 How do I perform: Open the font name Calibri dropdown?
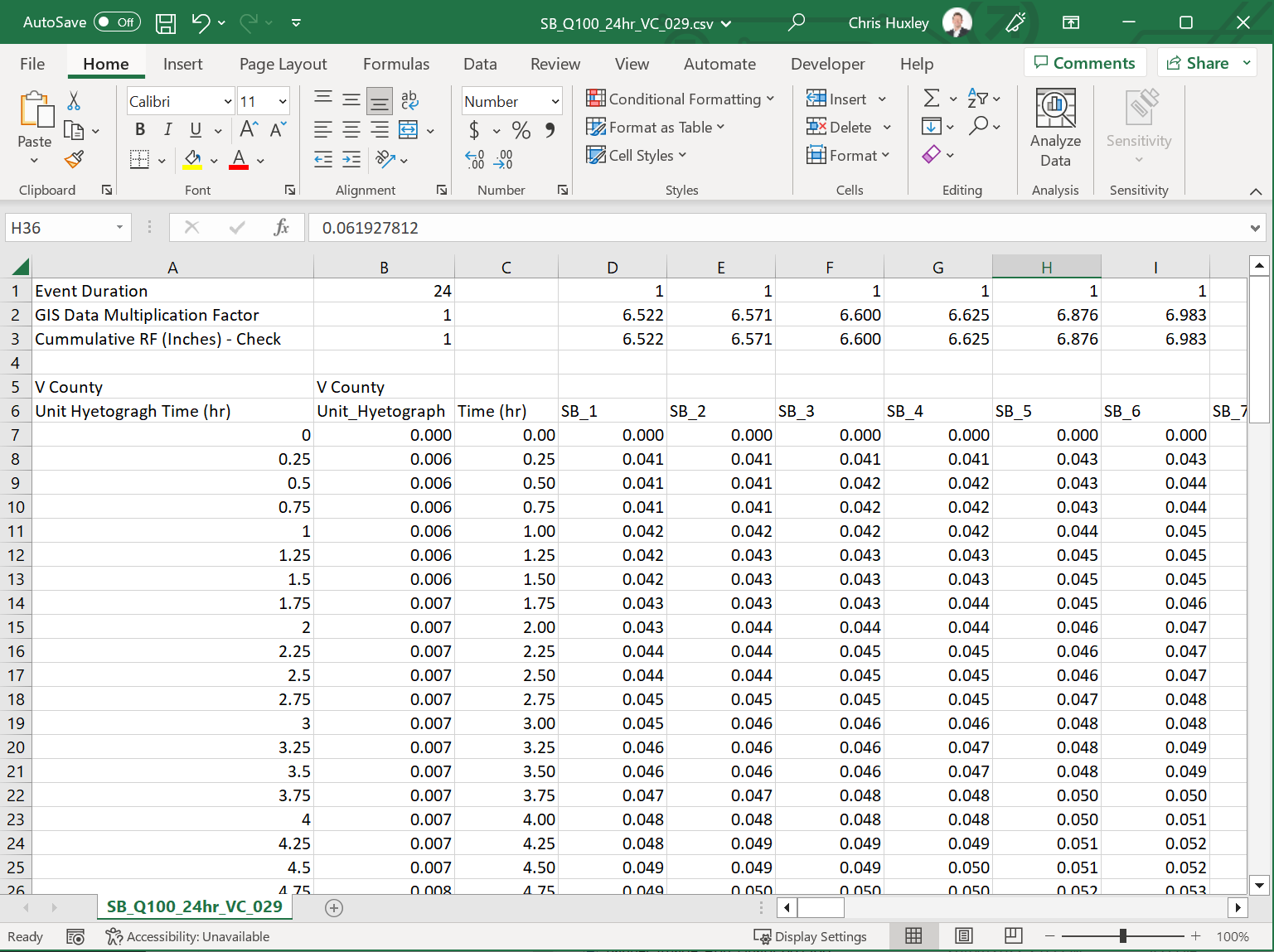228,102
